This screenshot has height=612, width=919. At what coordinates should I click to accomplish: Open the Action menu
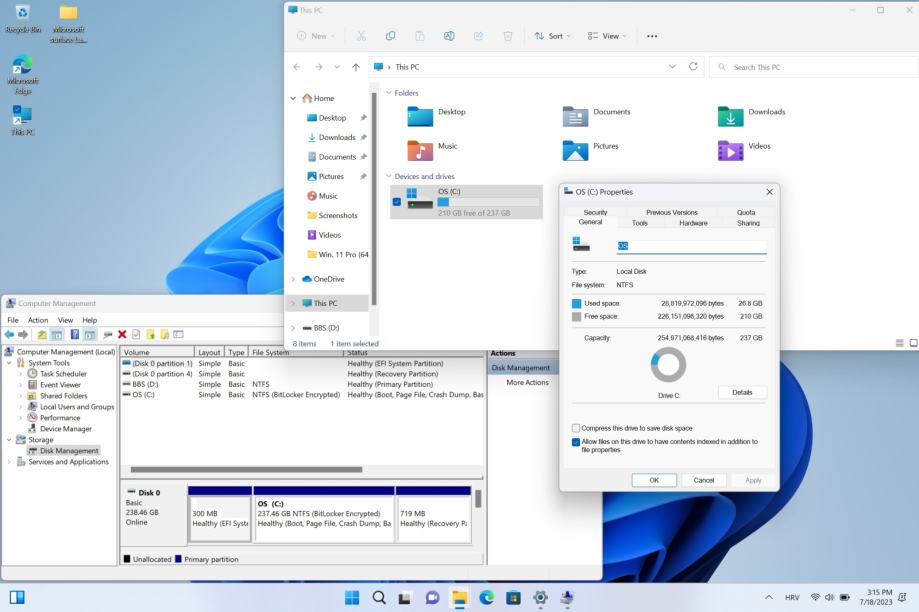pos(38,320)
